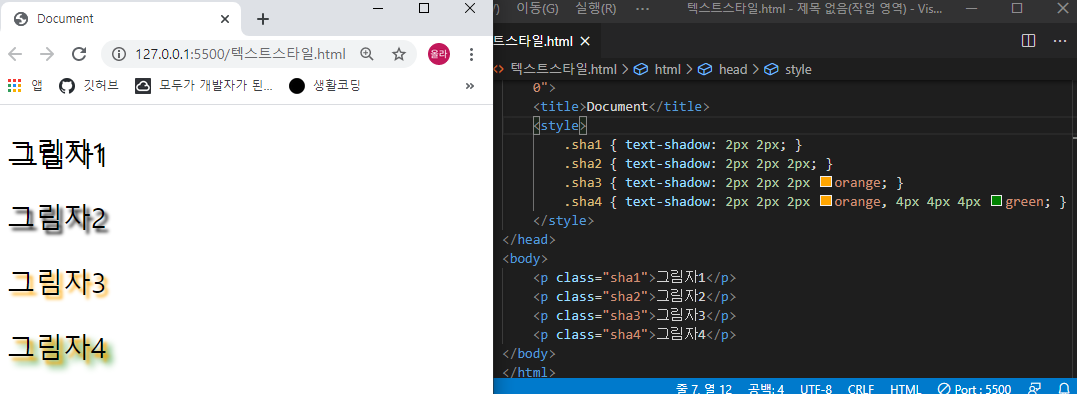The height and width of the screenshot is (394, 1077).
Task: Change language mode HTML in status bar
Action: 905,389
